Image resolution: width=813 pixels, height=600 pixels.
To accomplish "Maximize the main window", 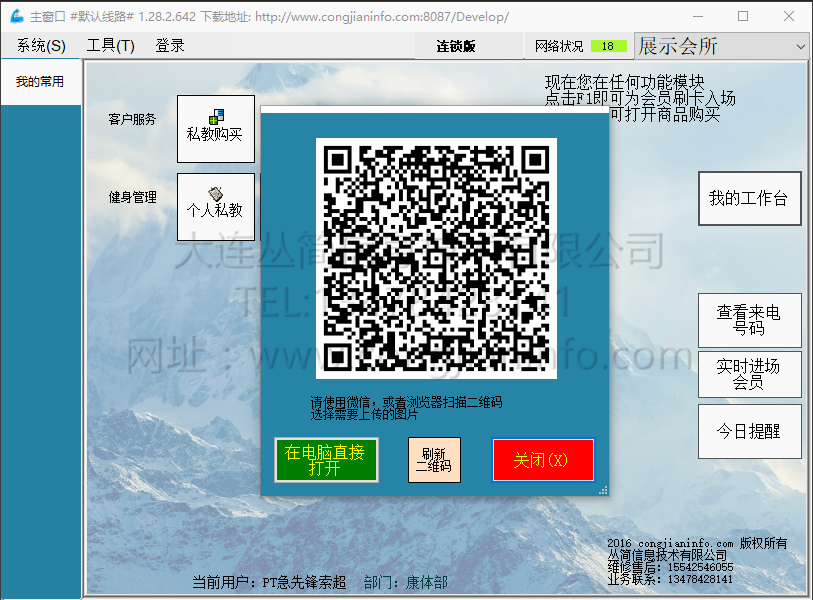I will click(x=743, y=16).
